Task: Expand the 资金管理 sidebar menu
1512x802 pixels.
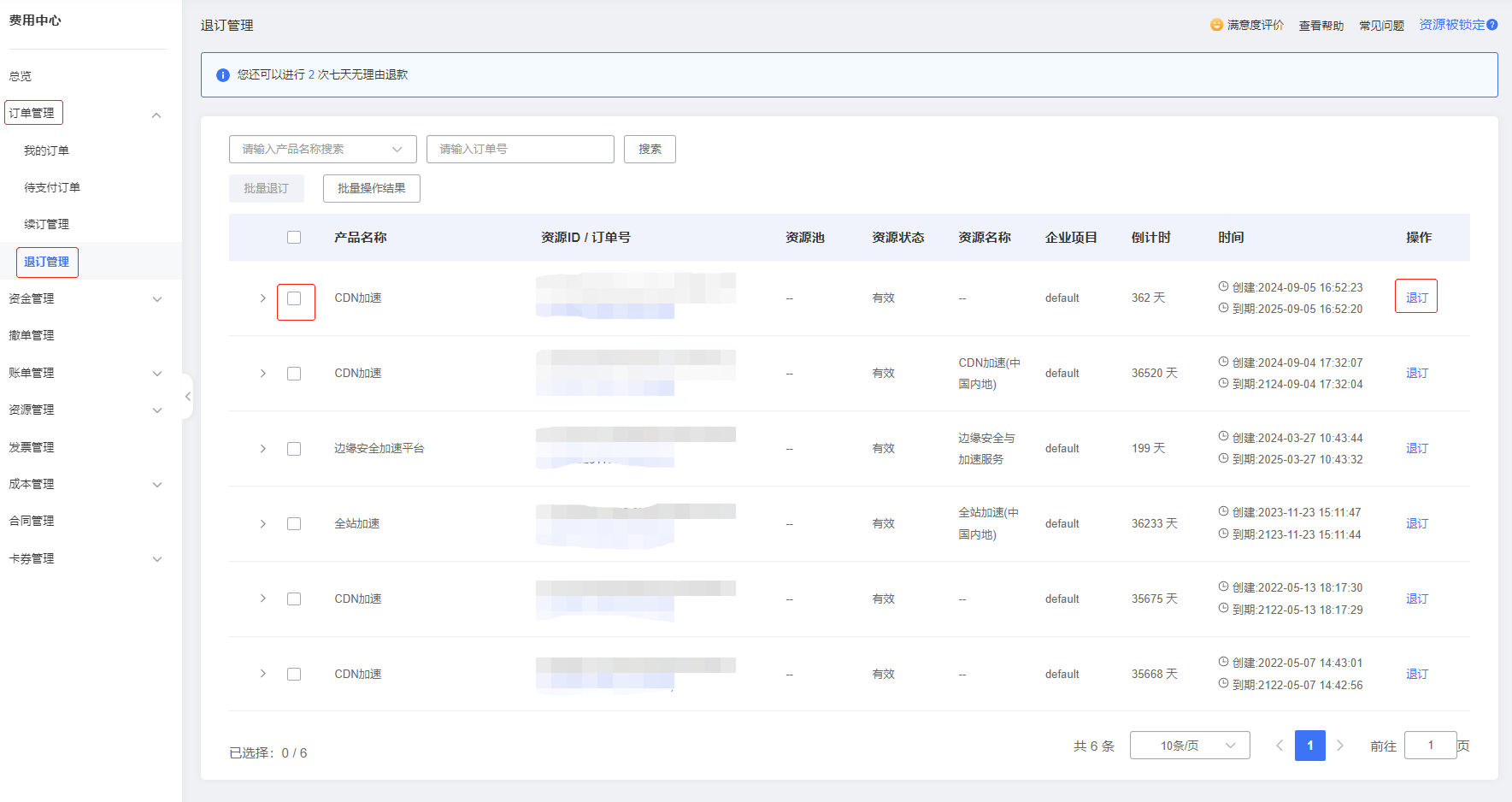Action: tap(156, 299)
